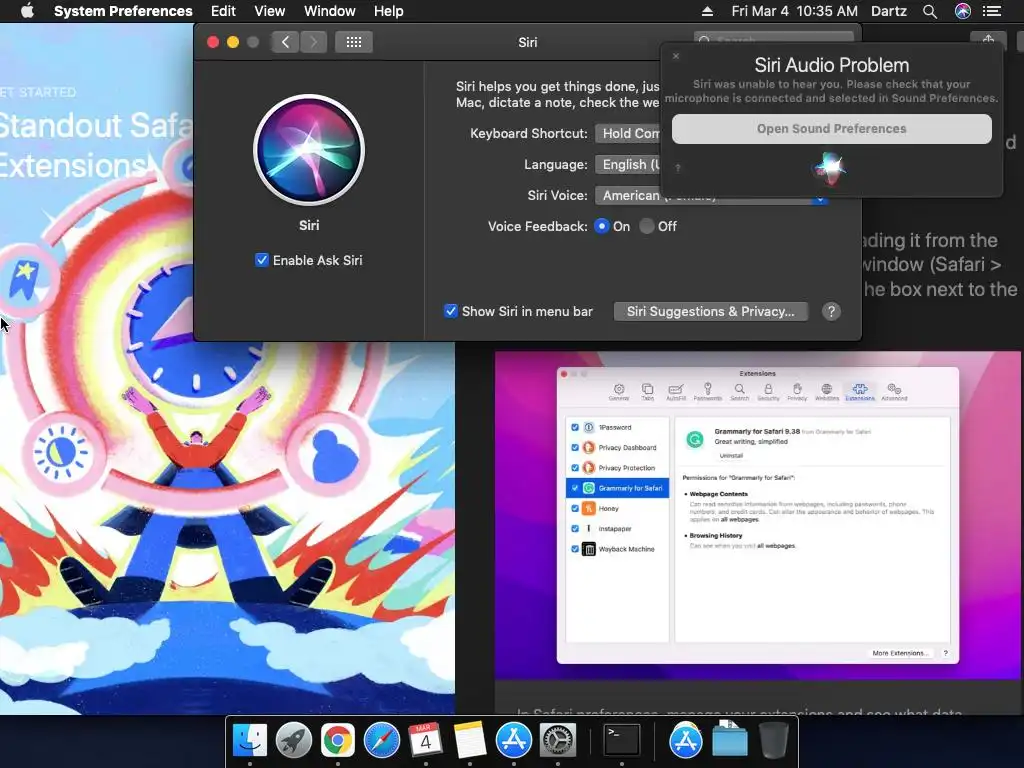
Task: Set Voice Feedback to Off
Action: [647, 226]
